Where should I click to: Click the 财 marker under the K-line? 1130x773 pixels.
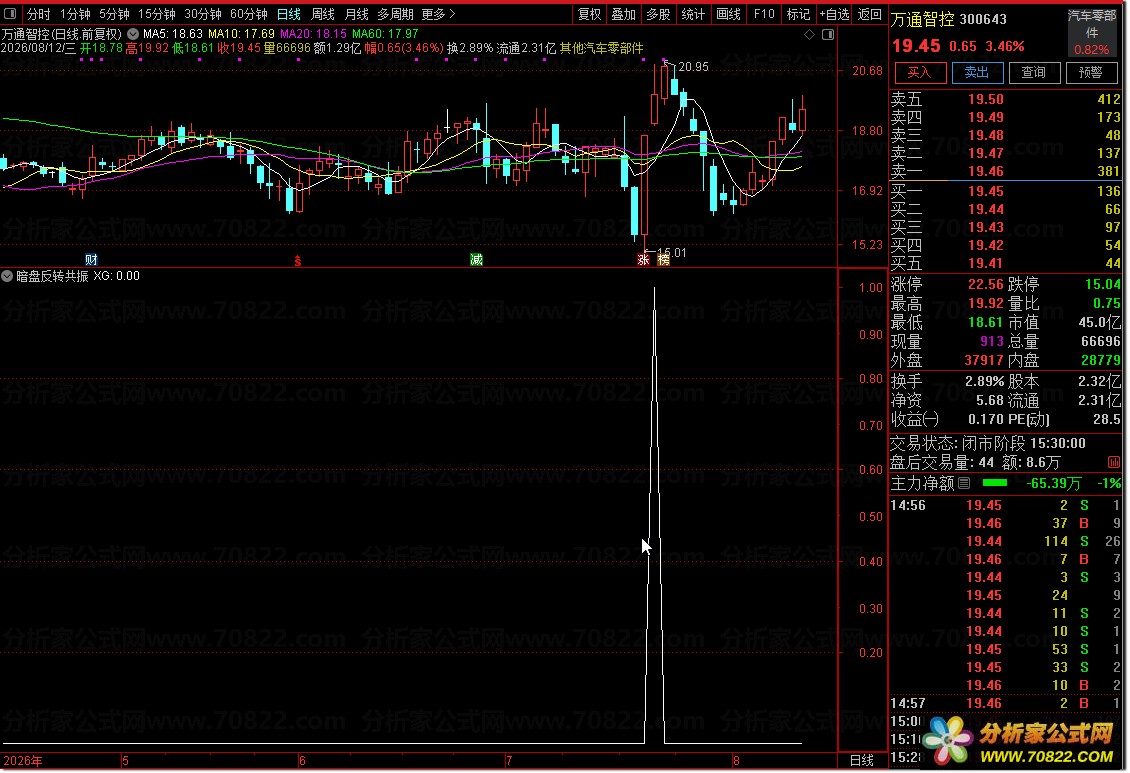pyautogui.click(x=92, y=259)
